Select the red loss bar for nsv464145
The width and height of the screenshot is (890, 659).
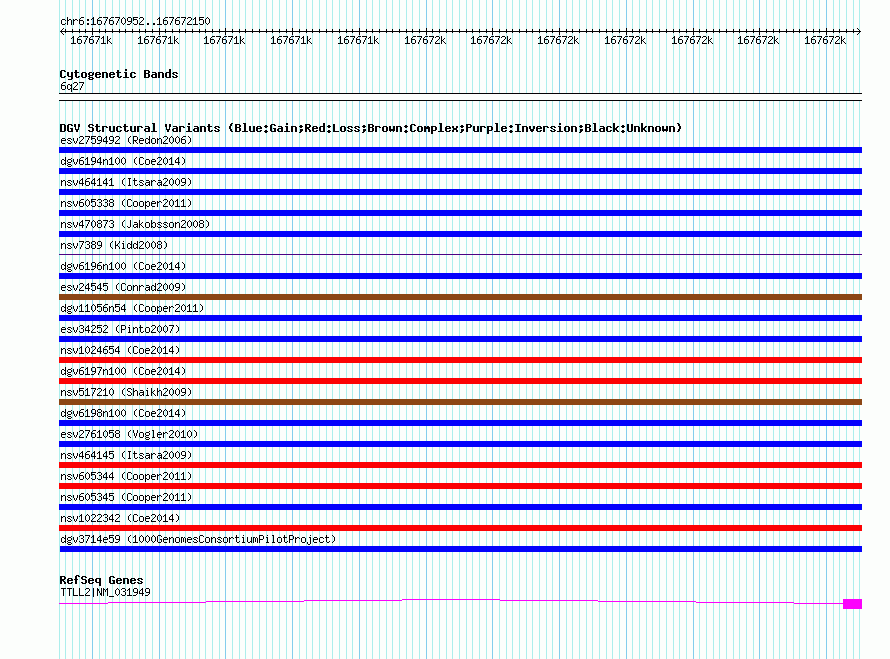[x=460, y=465]
